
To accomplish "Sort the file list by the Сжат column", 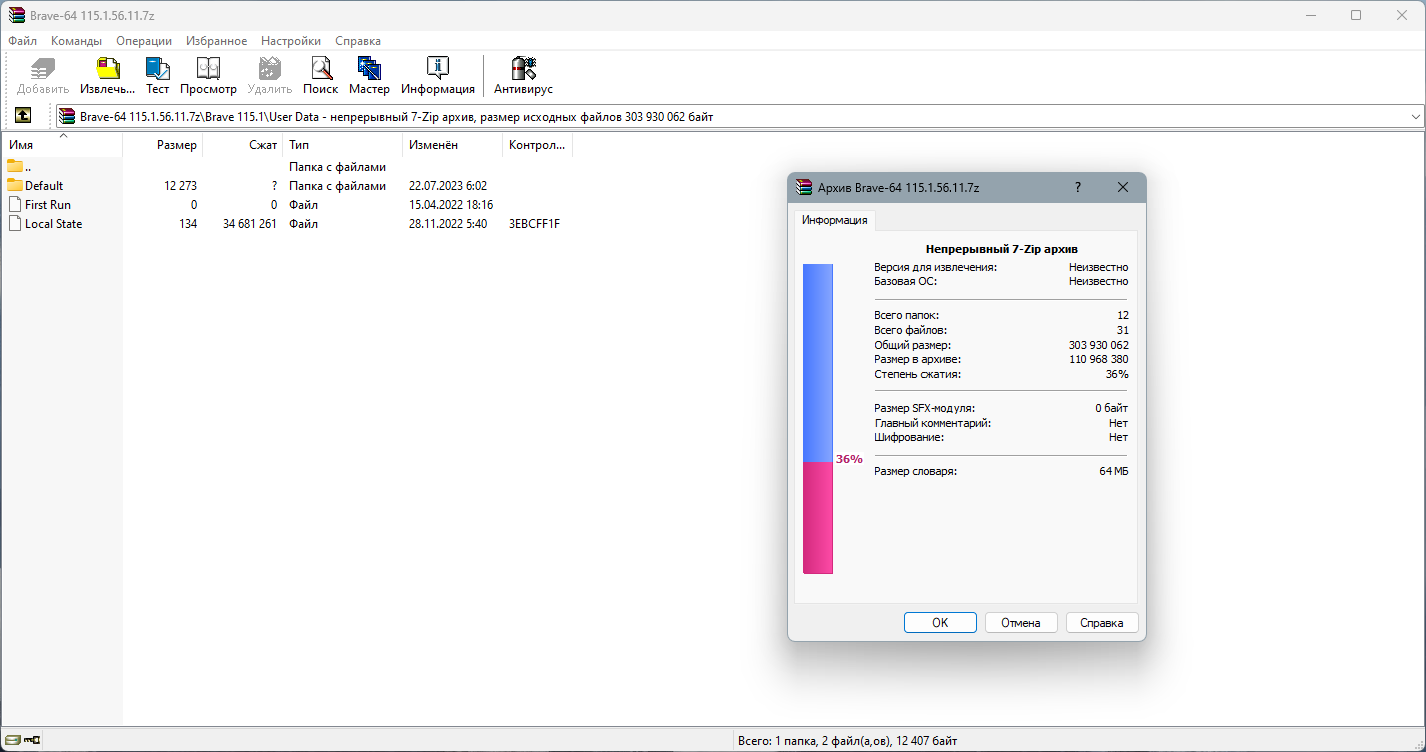I will (x=243, y=145).
